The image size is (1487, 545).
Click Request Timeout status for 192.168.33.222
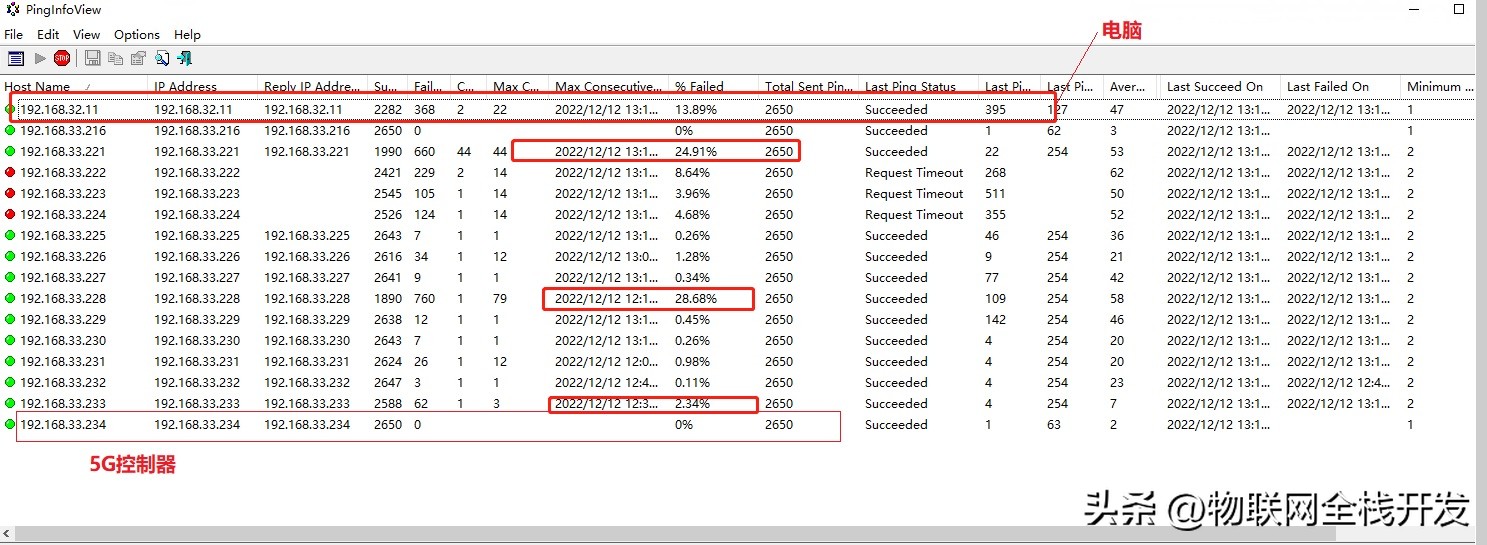point(914,173)
